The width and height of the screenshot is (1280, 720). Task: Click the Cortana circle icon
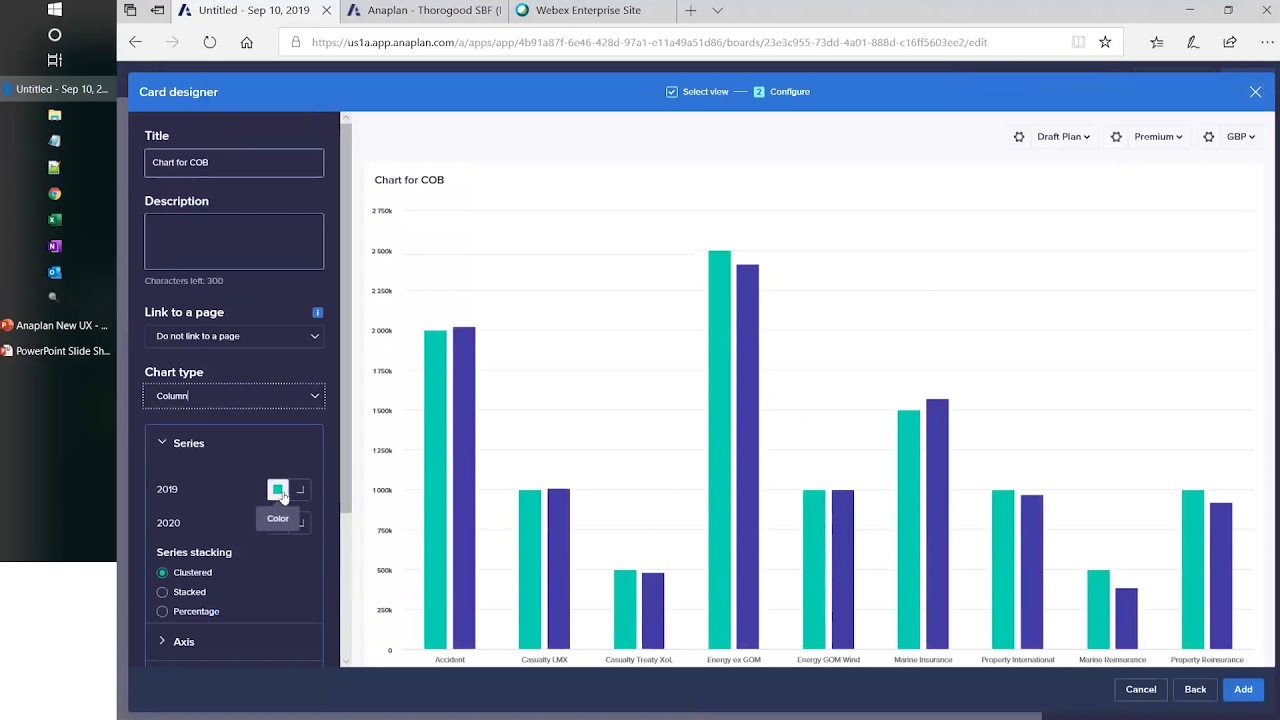pos(55,35)
